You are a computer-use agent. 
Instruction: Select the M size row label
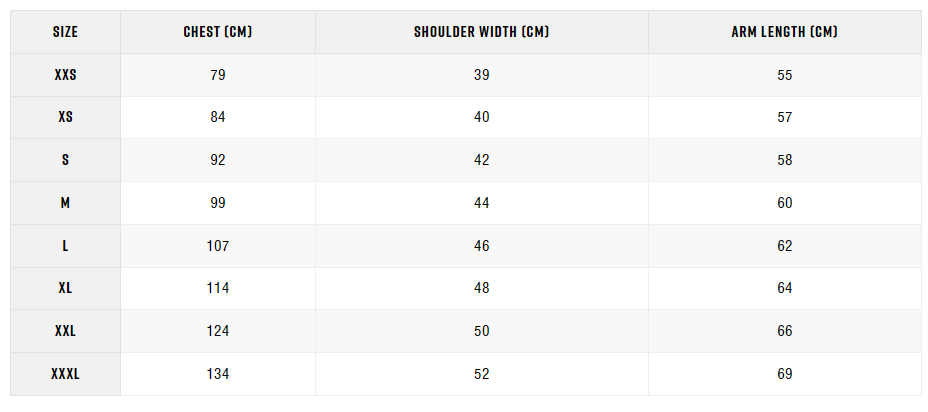pos(65,203)
